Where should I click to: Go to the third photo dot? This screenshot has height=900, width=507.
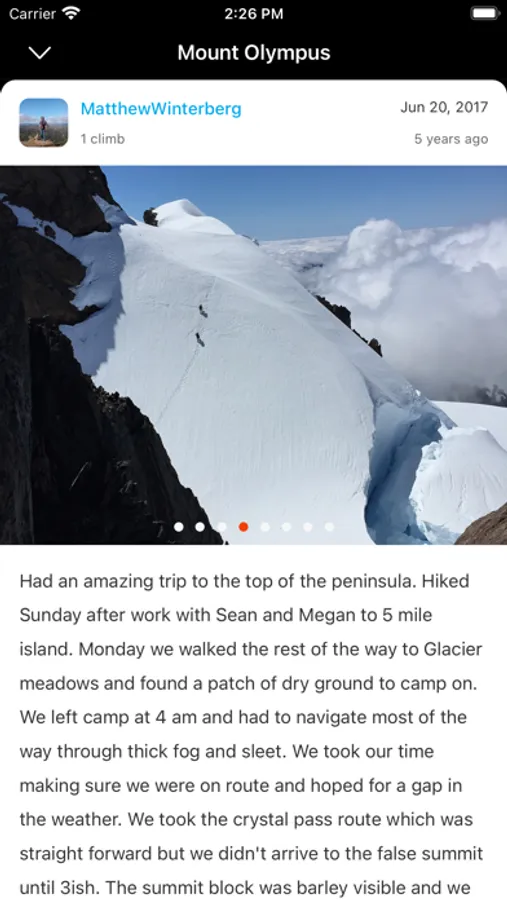[x=222, y=526]
